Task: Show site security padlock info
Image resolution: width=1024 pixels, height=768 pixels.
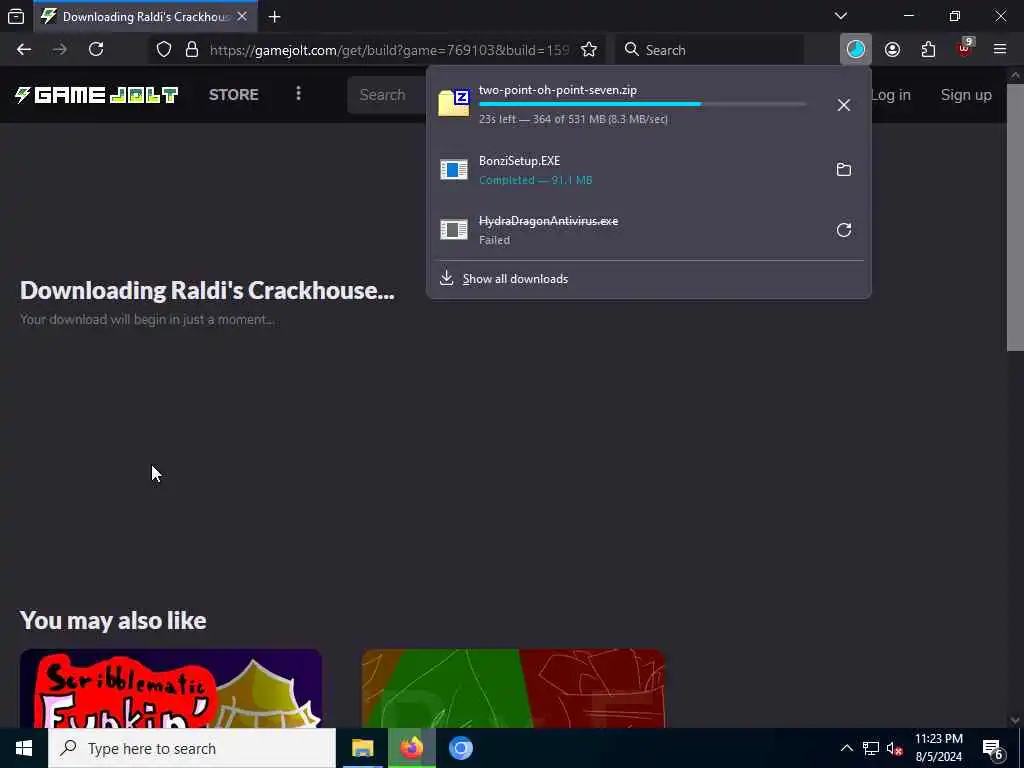Action: [192, 50]
